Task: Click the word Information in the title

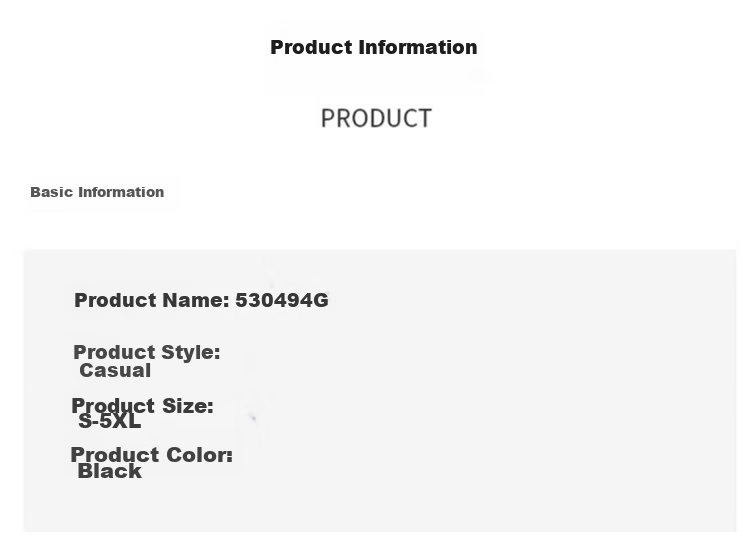Action: [x=418, y=47]
